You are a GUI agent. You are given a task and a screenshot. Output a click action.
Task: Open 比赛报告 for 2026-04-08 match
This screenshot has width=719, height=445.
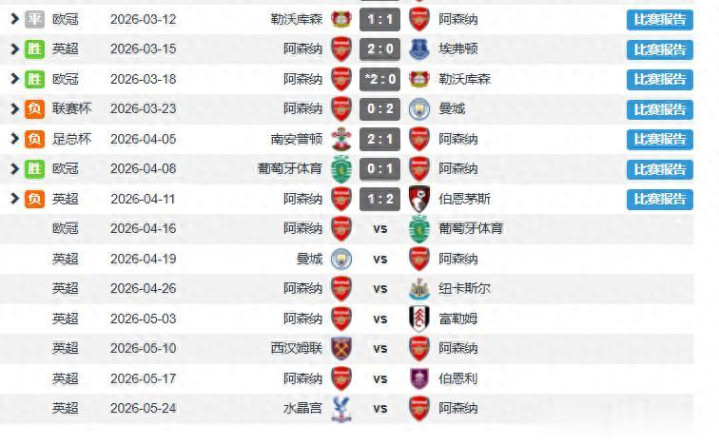coord(659,169)
